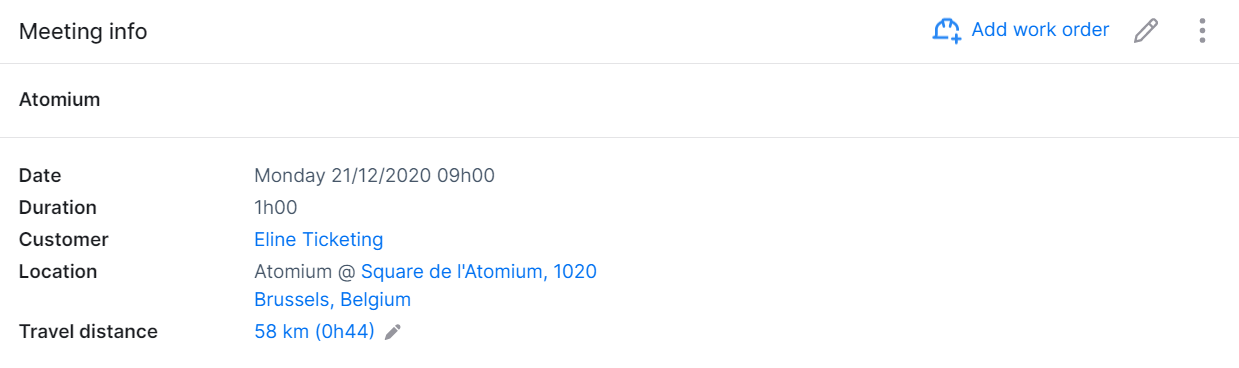Click the Customer field label
The width and height of the screenshot is (1239, 368).
click(x=64, y=240)
